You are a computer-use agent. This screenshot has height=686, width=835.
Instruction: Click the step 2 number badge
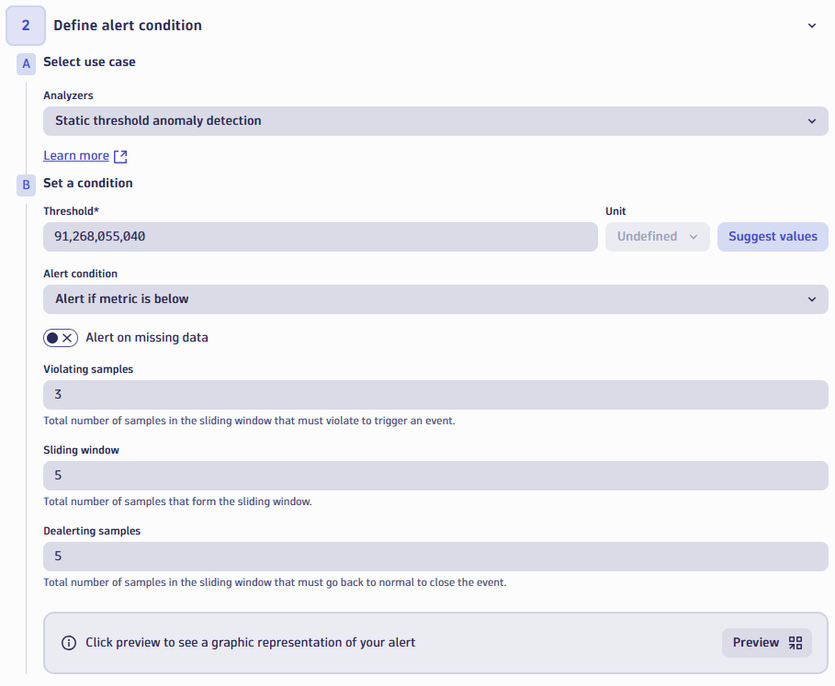pos(25,26)
